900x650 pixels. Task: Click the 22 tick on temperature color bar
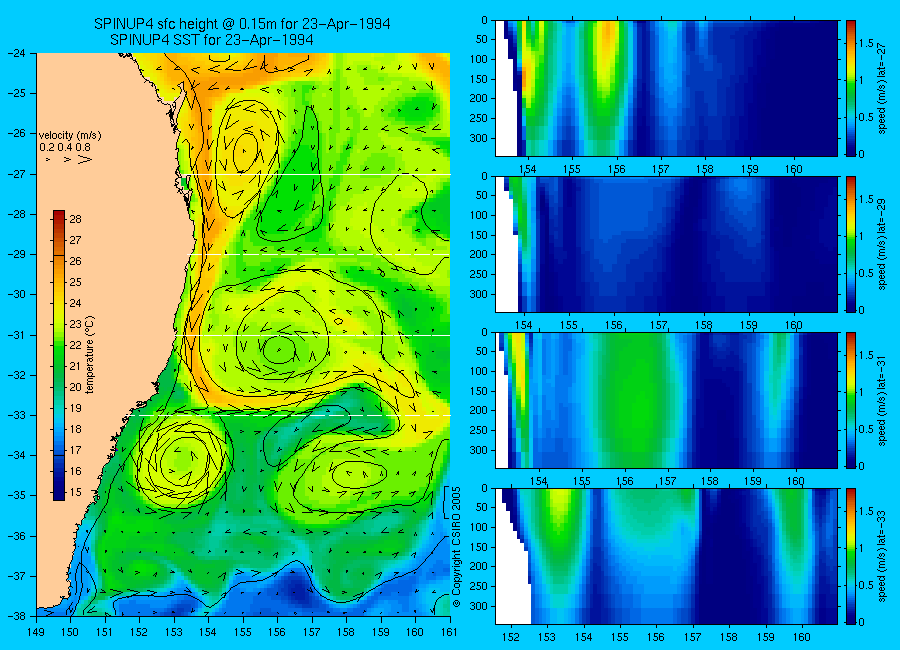pyautogui.click(x=75, y=345)
